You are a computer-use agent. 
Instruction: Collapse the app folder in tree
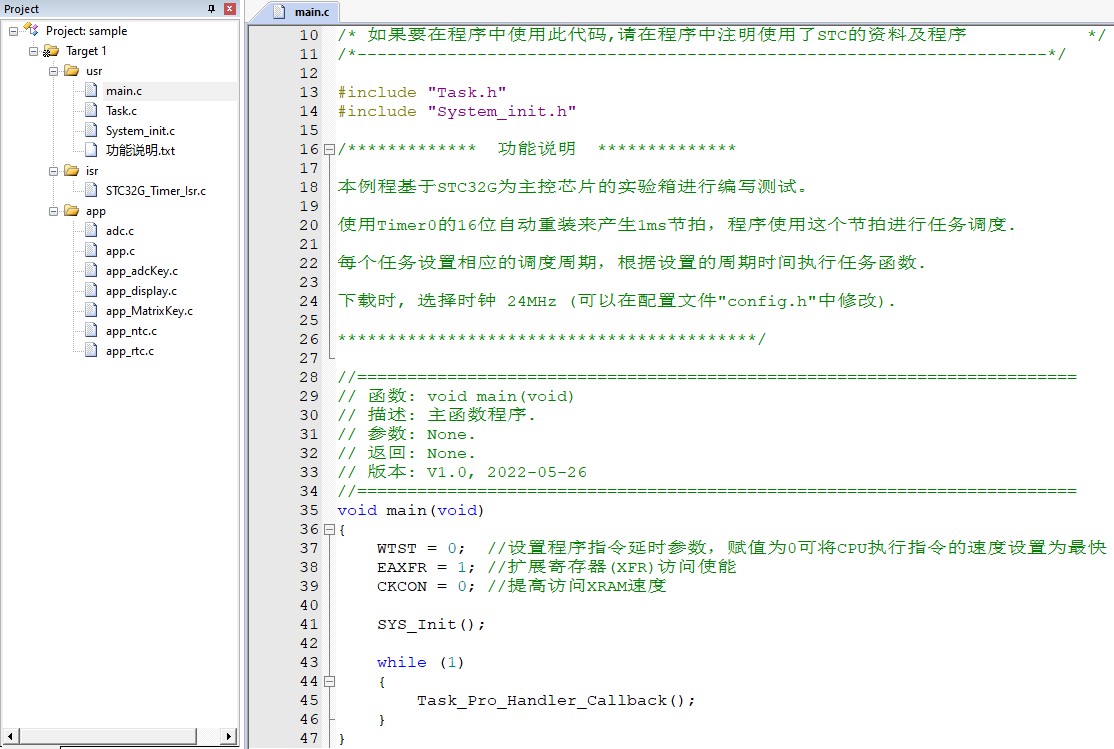pyautogui.click(x=53, y=210)
